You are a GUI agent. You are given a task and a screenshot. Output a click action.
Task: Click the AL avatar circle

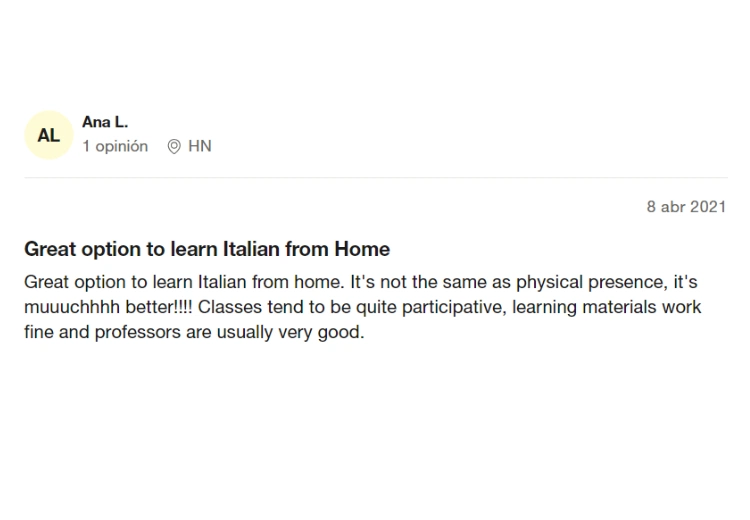coord(48,135)
